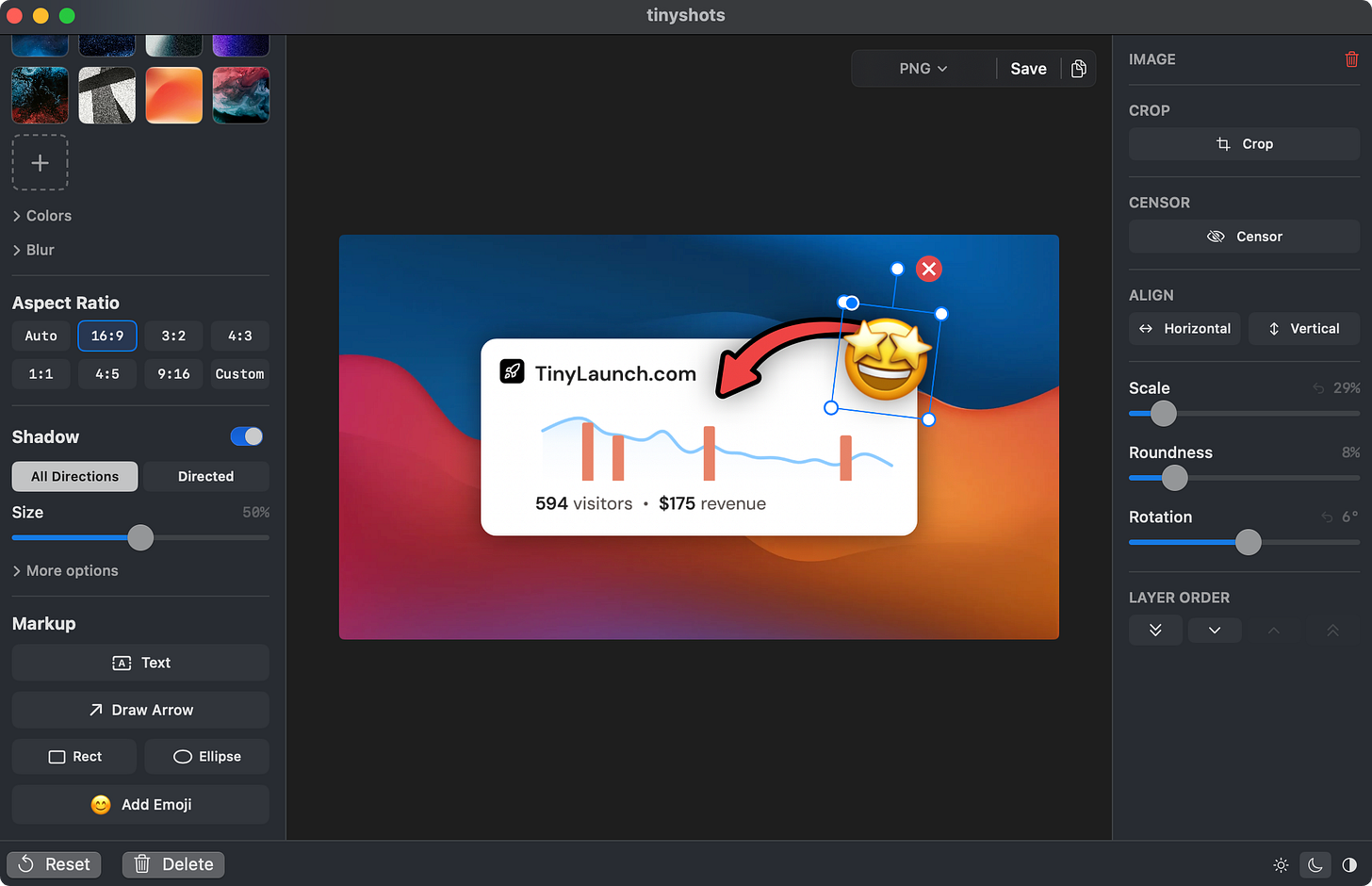Switch to dark theme with the moon icon
The width and height of the screenshot is (1372, 886).
coord(1315,864)
